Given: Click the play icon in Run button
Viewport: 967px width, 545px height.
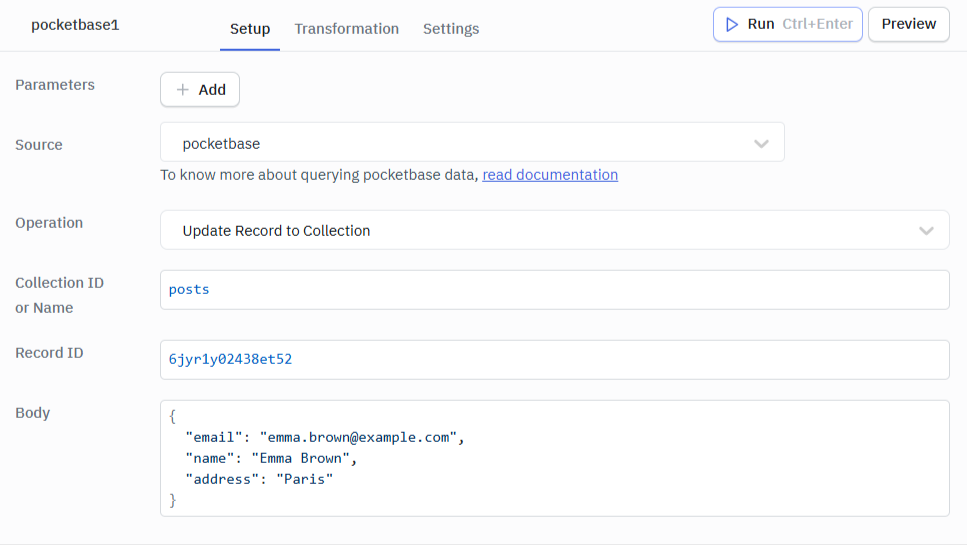Looking at the screenshot, I should pos(732,24).
